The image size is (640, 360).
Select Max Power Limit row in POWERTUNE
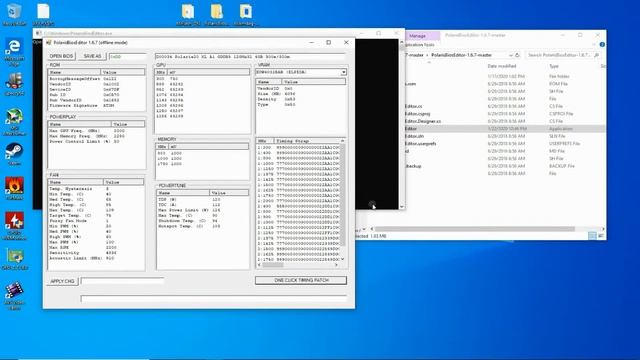click(203, 210)
